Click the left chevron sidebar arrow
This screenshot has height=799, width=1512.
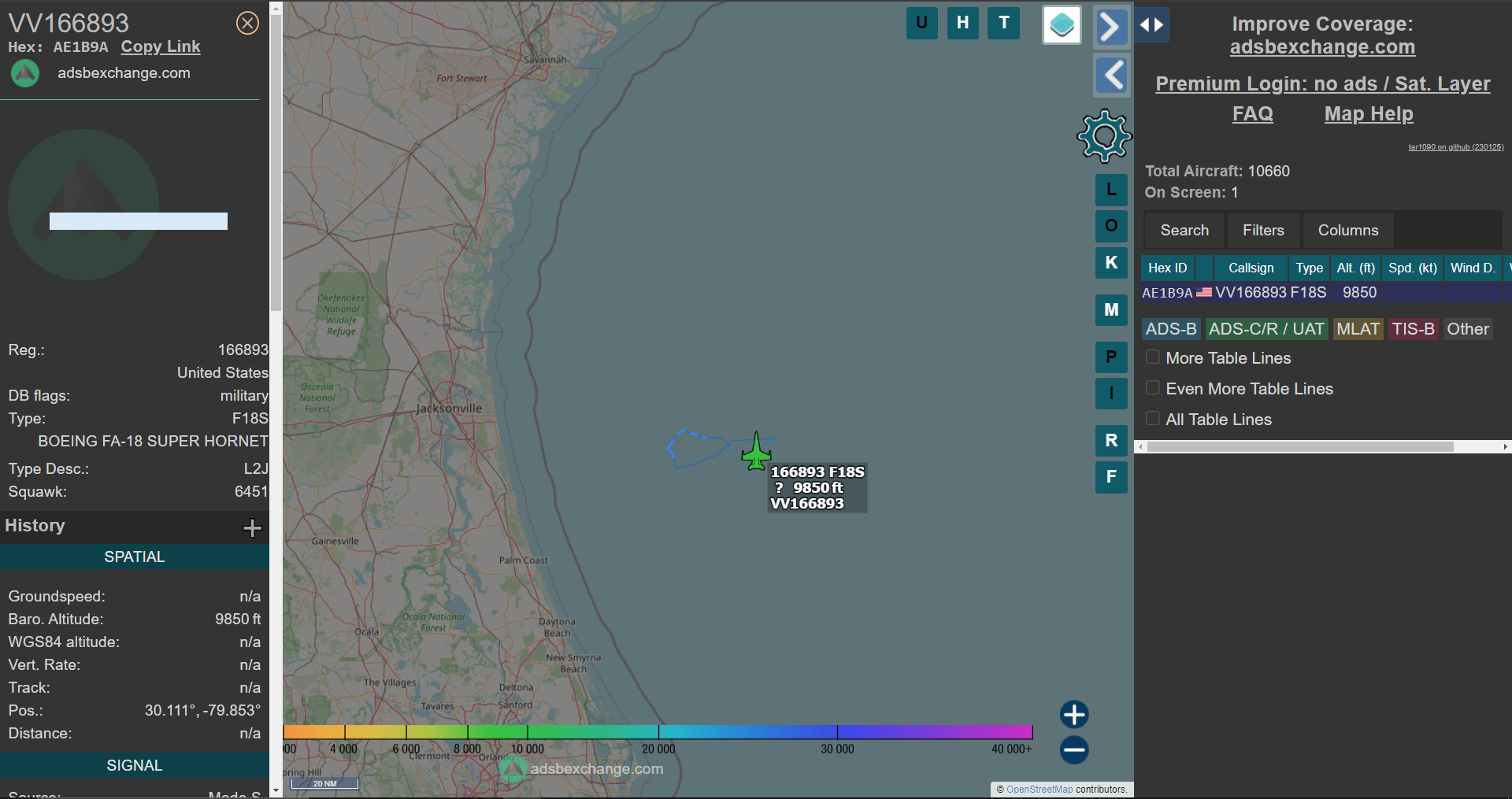coord(1111,76)
